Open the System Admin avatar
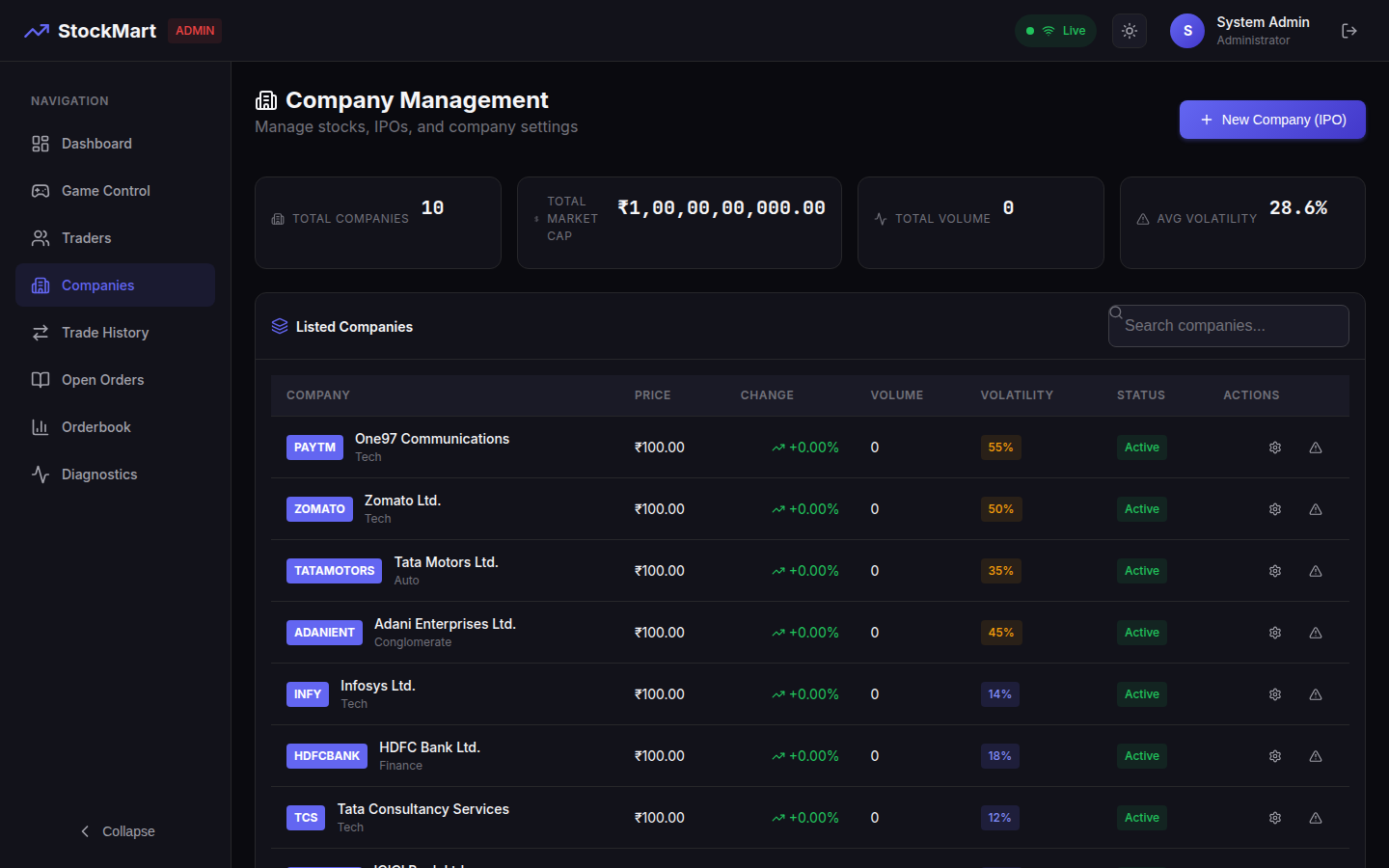 tap(1187, 31)
